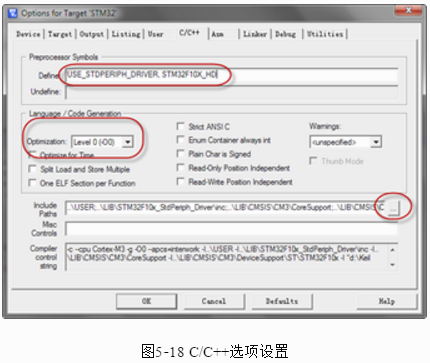The image size is (430, 363).
Task: Open the Linker tab
Action: point(255,34)
